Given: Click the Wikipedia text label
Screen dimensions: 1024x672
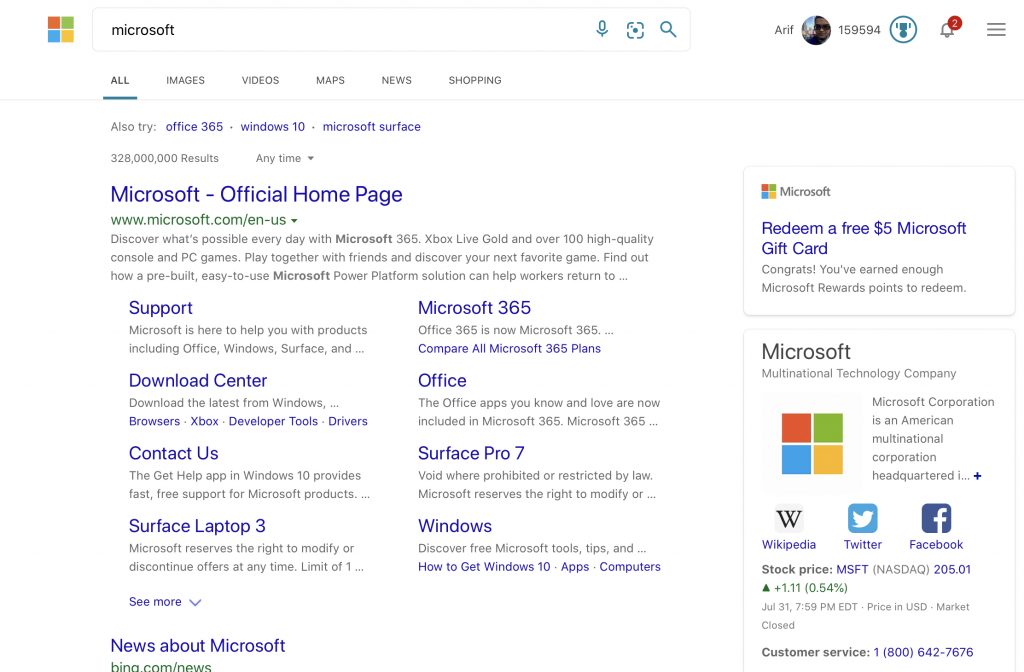Looking at the screenshot, I should [x=789, y=545].
